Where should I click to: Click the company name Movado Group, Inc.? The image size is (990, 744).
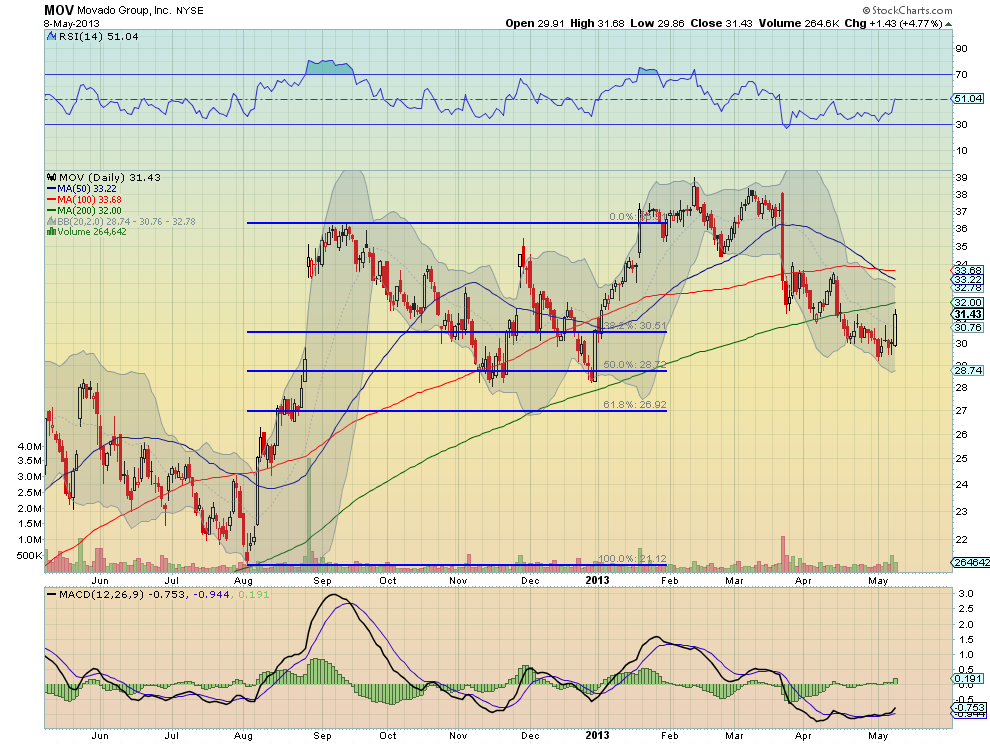(122, 11)
